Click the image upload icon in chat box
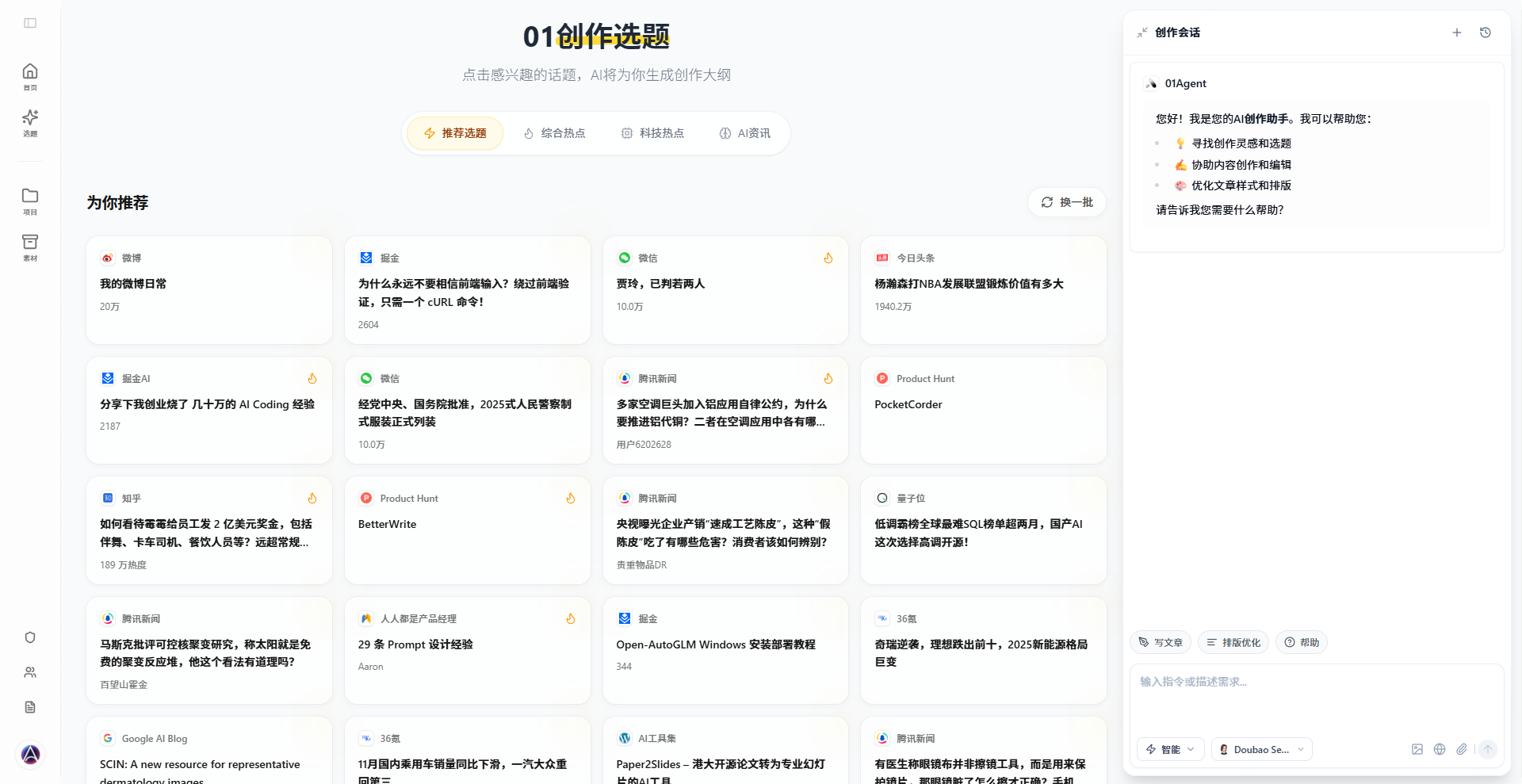The width and height of the screenshot is (1522, 784). point(1417,749)
